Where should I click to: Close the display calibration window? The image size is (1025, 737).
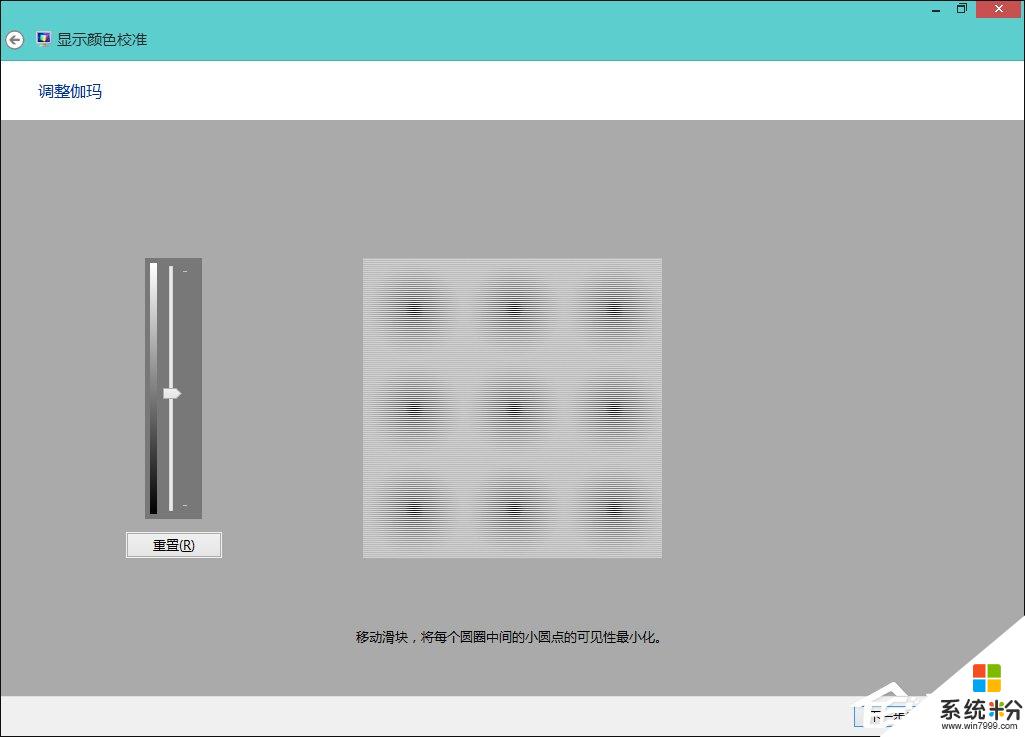(998, 8)
